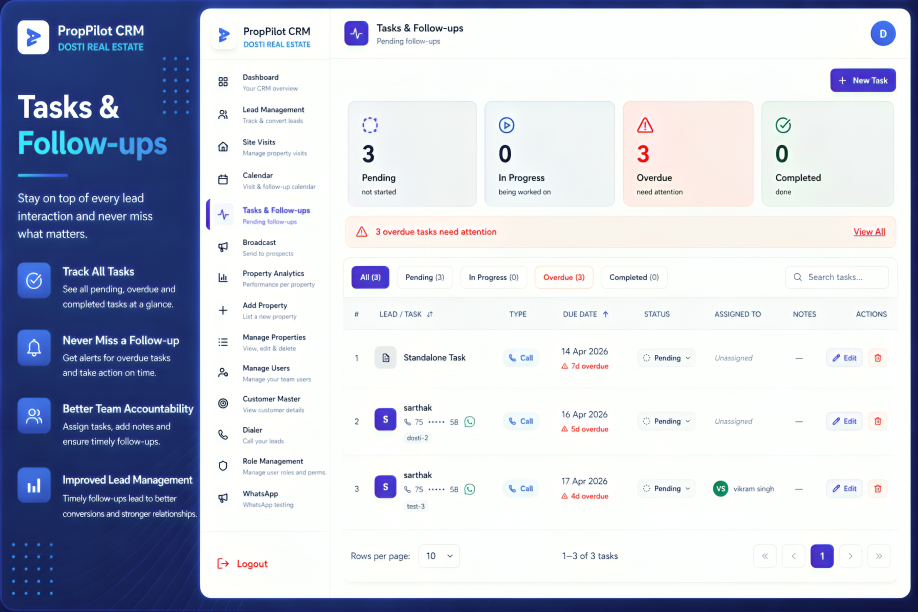Click the Role Management shield icon
This screenshot has width=918, height=612.
[x=223, y=466]
